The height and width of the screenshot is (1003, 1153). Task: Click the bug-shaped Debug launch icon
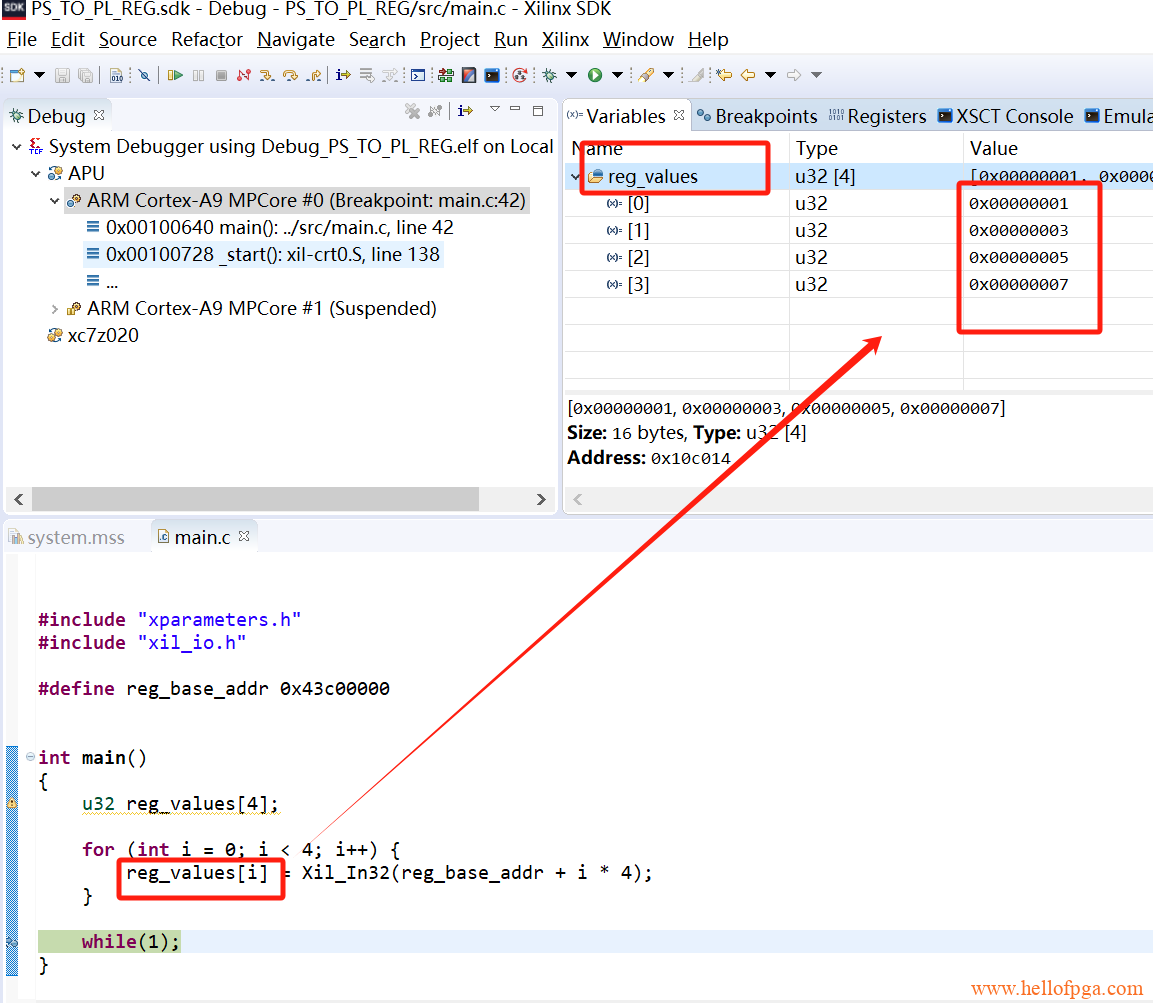(549, 75)
